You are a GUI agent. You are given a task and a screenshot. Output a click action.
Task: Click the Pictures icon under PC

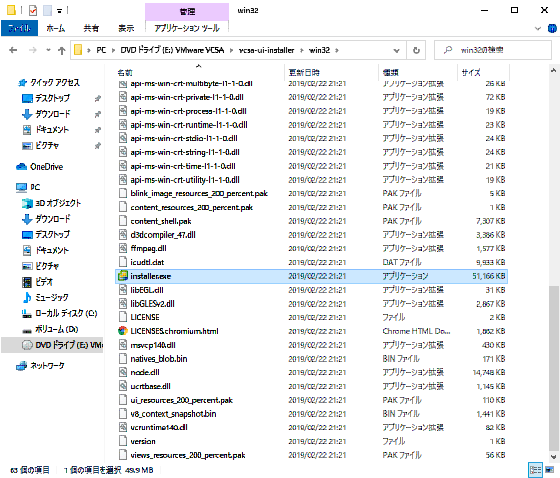pyautogui.click(x=27, y=266)
